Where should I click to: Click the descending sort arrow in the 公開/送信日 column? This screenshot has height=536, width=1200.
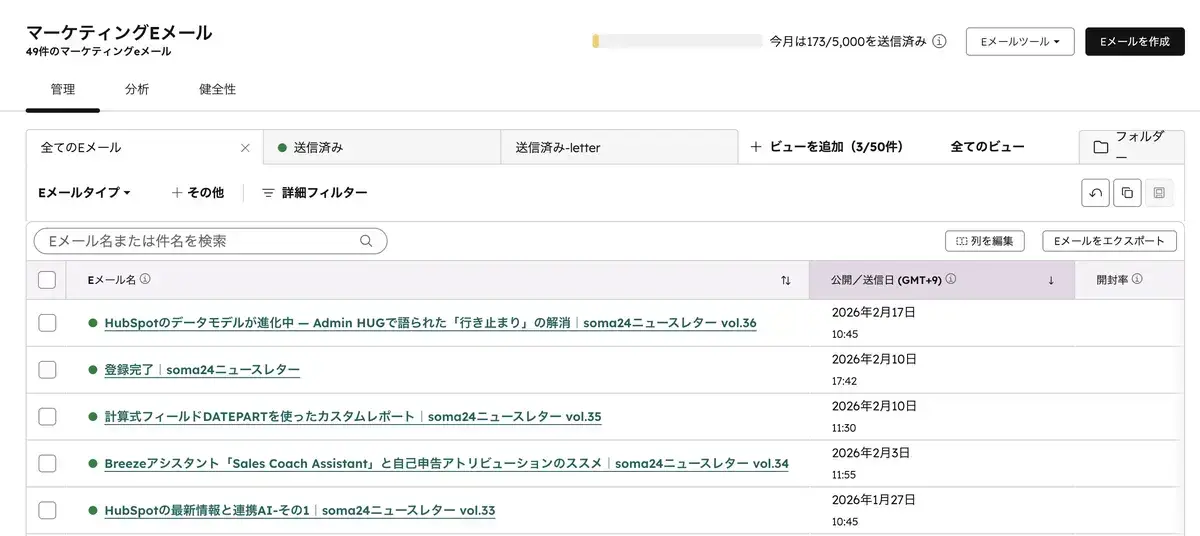1051,281
